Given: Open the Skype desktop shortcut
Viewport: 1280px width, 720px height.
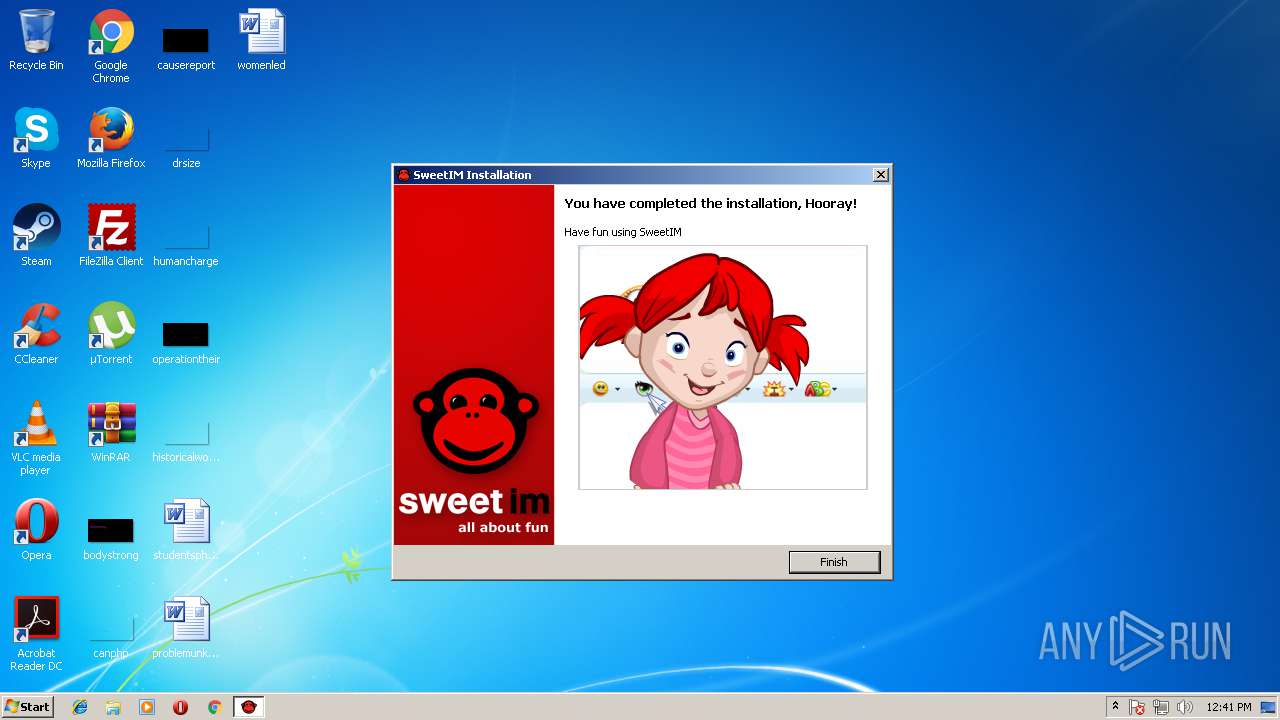Looking at the screenshot, I should (x=36, y=138).
